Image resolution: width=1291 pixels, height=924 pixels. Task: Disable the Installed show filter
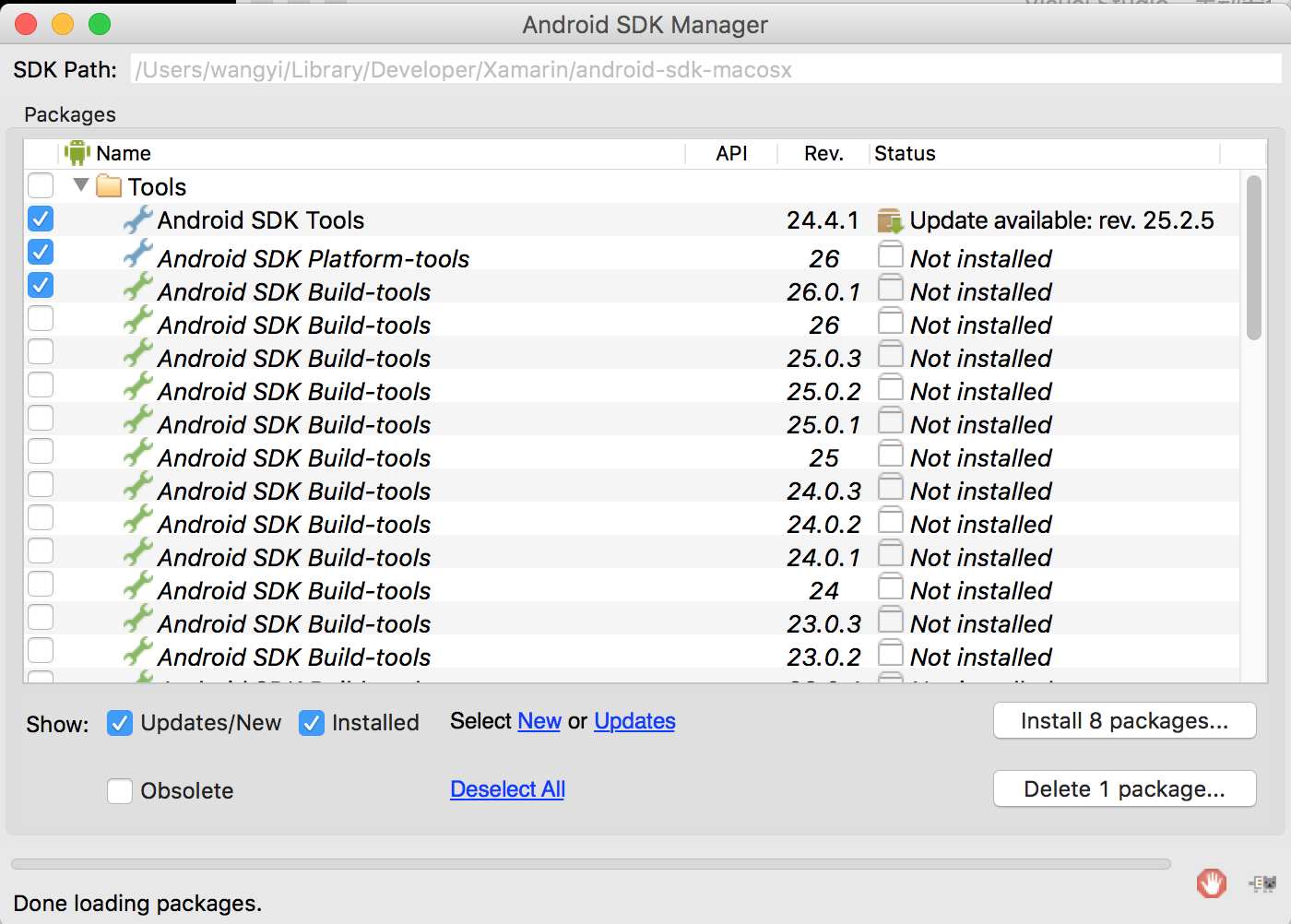[312, 723]
